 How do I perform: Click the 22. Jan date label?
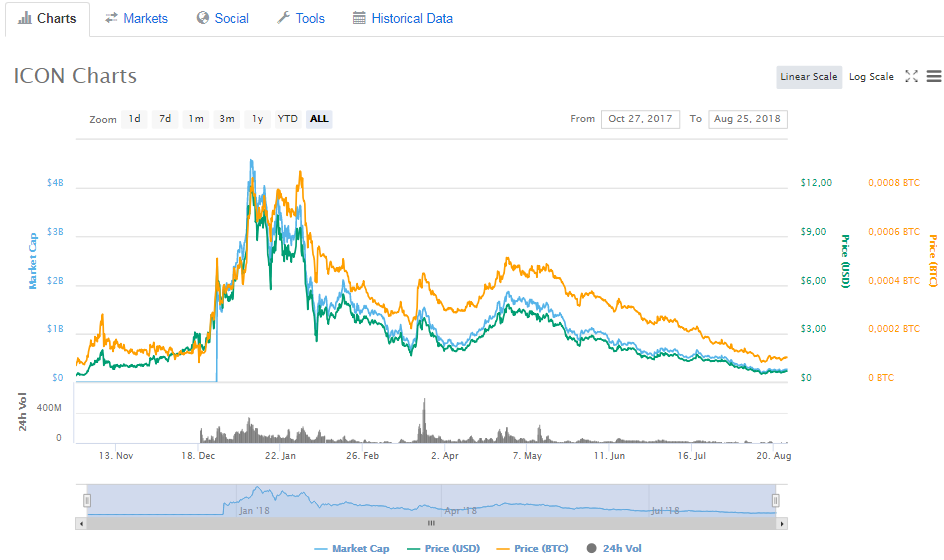point(281,456)
